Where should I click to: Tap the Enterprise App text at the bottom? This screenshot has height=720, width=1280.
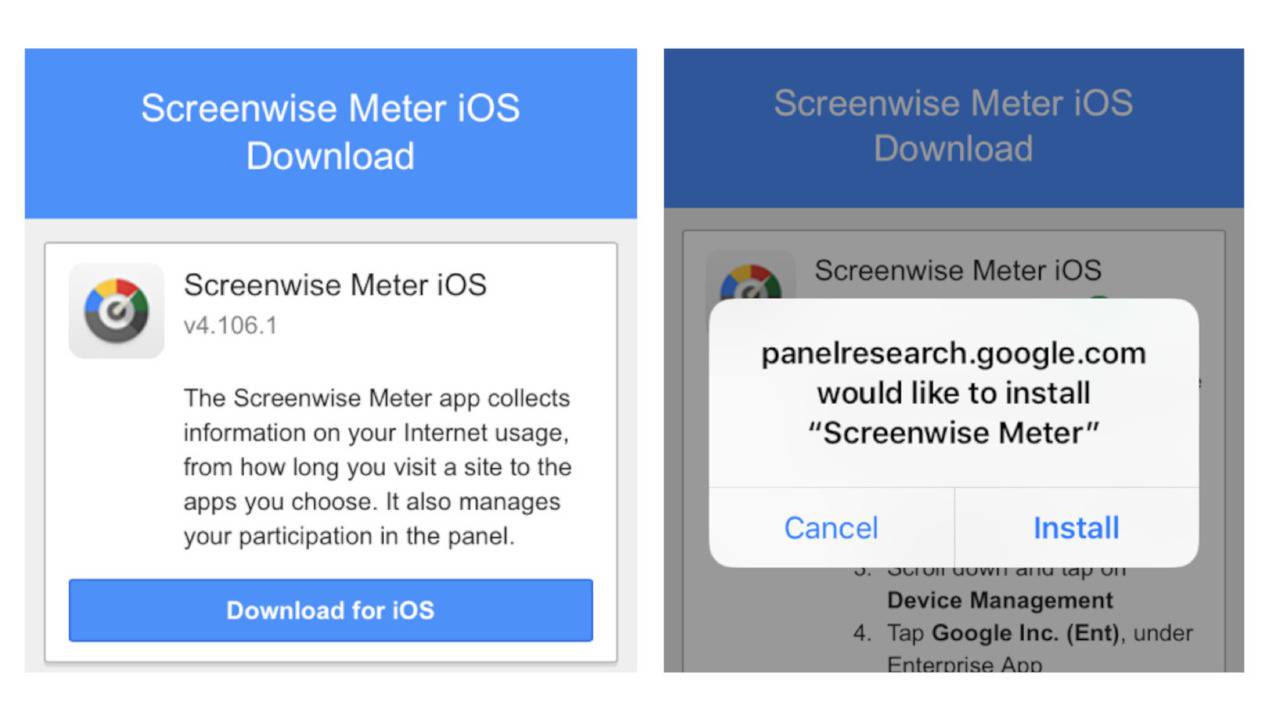click(x=964, y=663)
